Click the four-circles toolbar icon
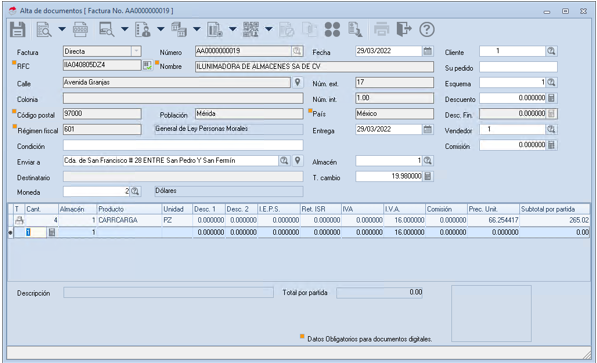 click(x=332, y=29)
